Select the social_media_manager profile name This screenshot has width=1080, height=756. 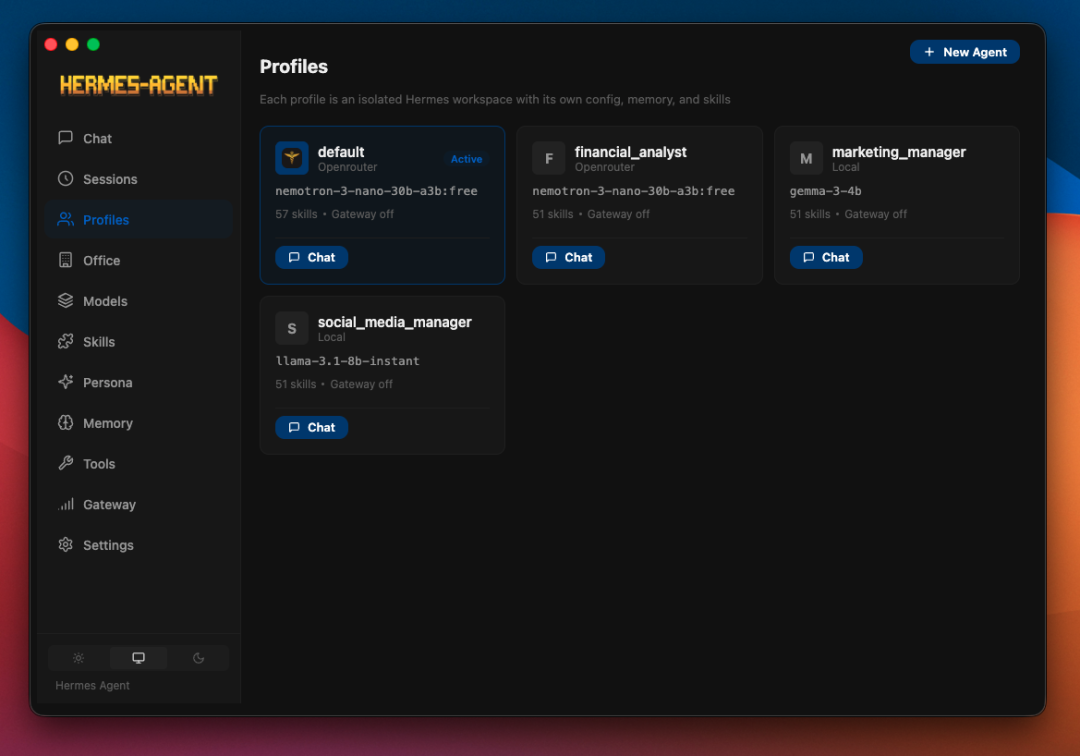(x=395, y=322)
